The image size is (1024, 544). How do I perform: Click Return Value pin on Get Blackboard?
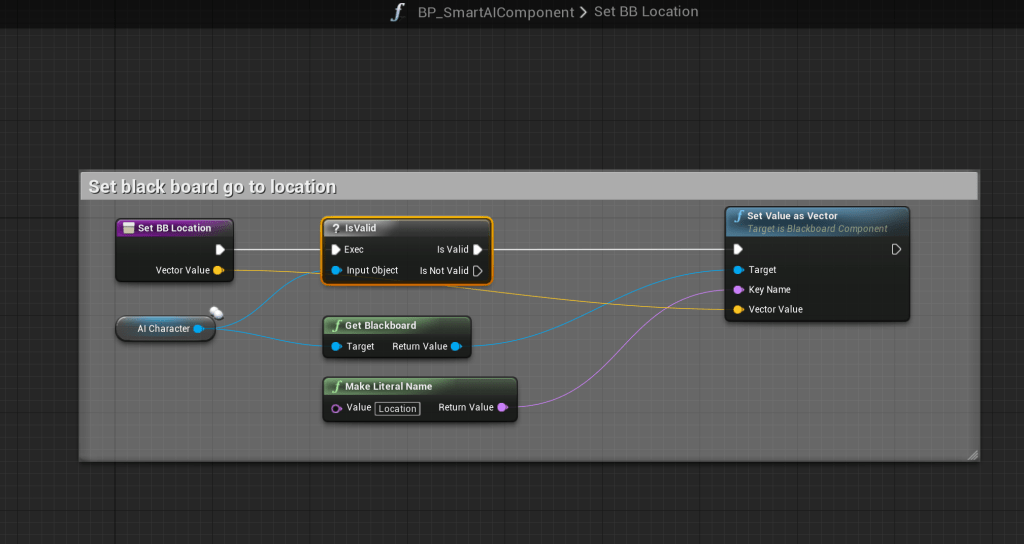[456, 347]
